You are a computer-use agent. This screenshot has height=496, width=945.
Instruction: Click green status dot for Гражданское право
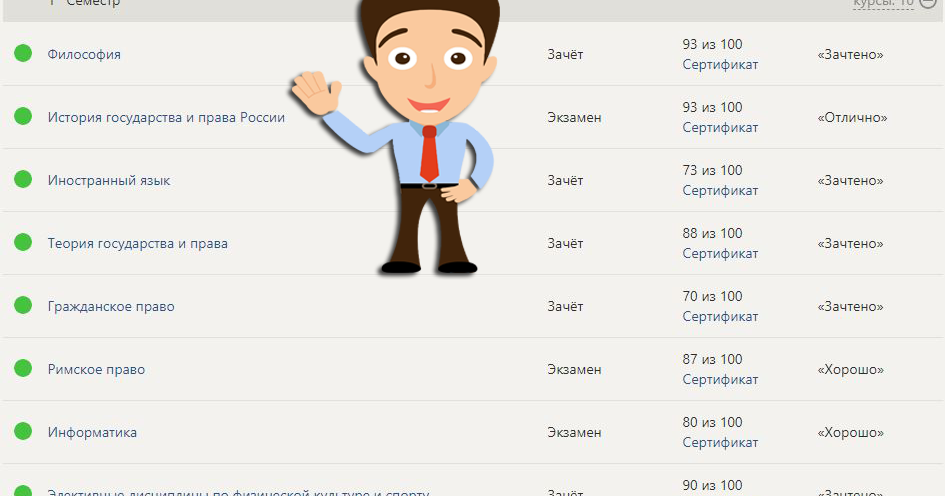point(23,305)
